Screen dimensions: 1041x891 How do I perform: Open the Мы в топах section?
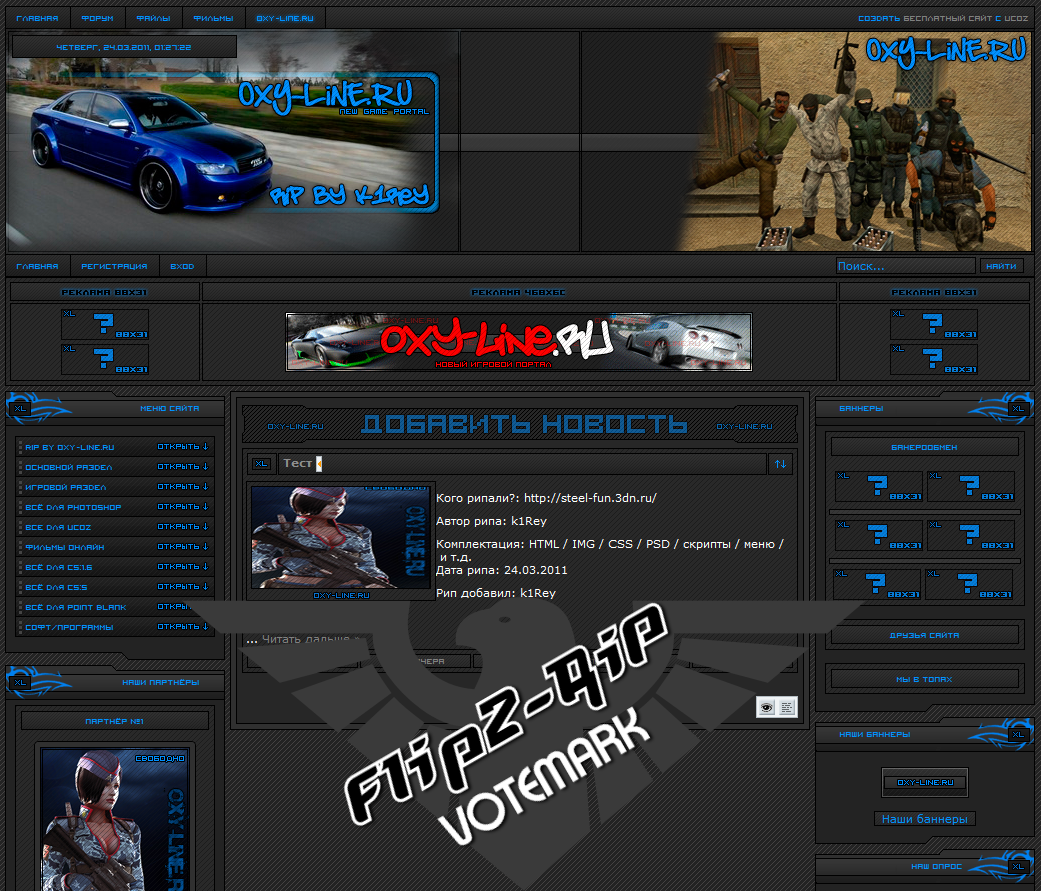point(924,679)
